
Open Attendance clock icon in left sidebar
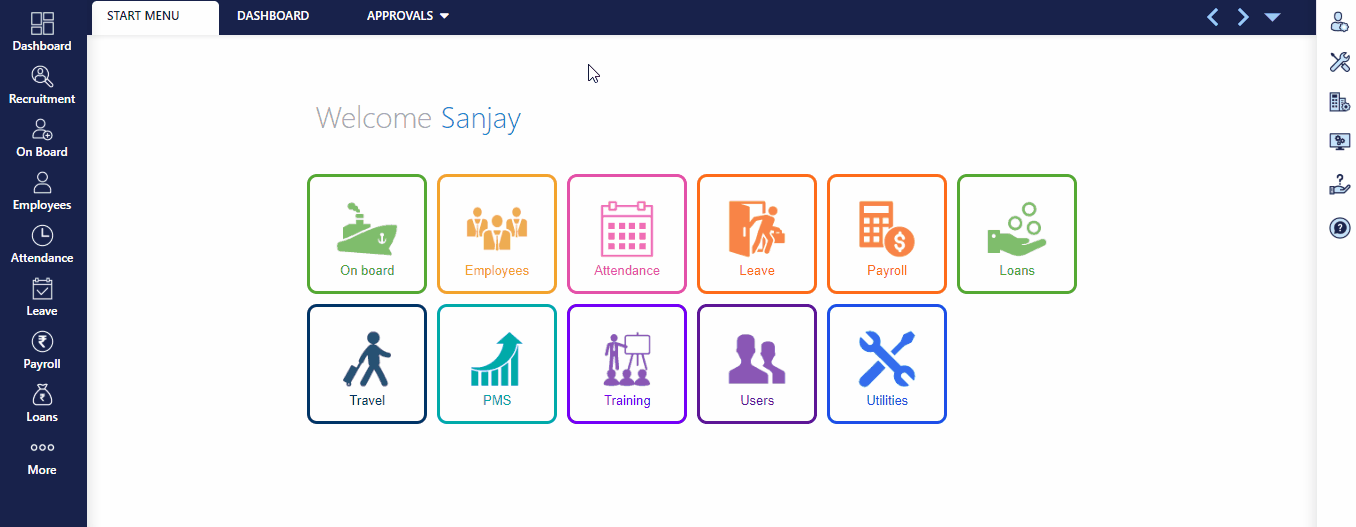coord(42,244)
